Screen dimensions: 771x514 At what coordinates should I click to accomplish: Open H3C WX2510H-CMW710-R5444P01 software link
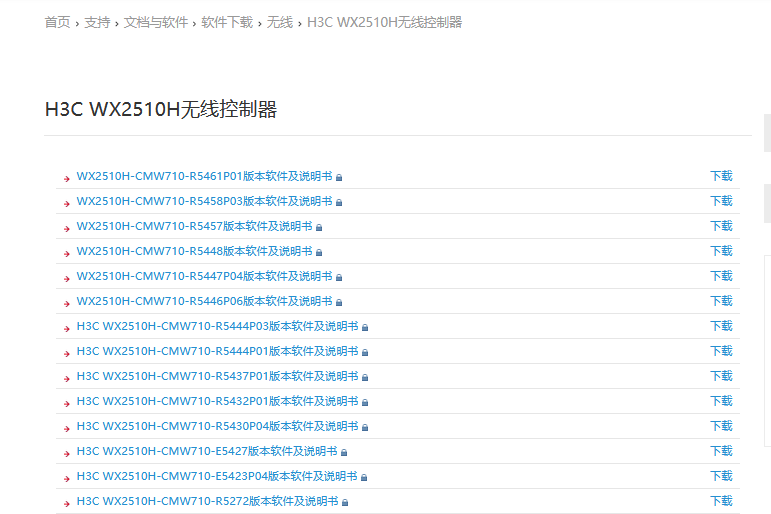(218, 351)
